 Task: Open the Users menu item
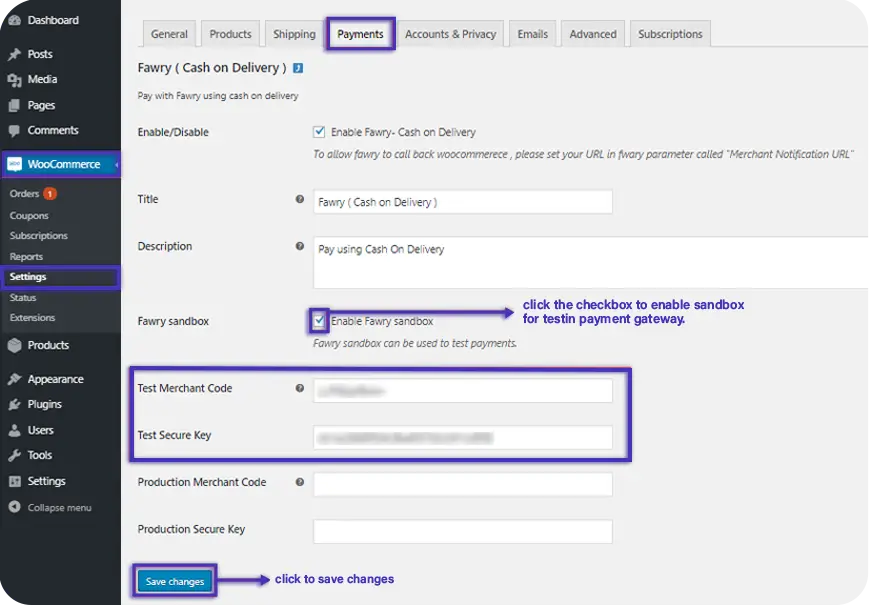[40, 430]
